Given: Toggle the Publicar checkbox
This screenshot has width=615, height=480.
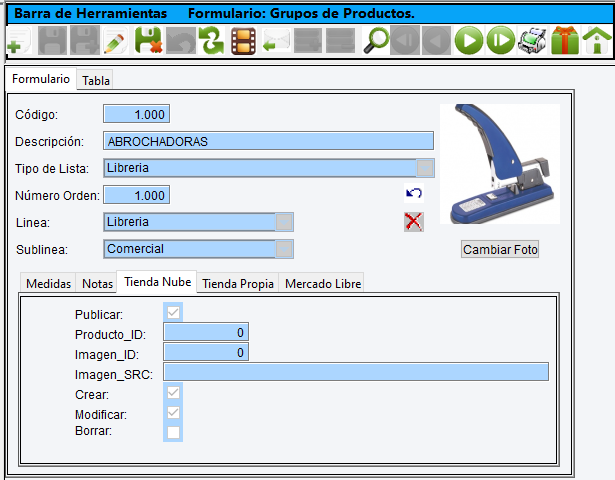Looking at the screenshot, I should pyautogui.click(x=173, y=313).
